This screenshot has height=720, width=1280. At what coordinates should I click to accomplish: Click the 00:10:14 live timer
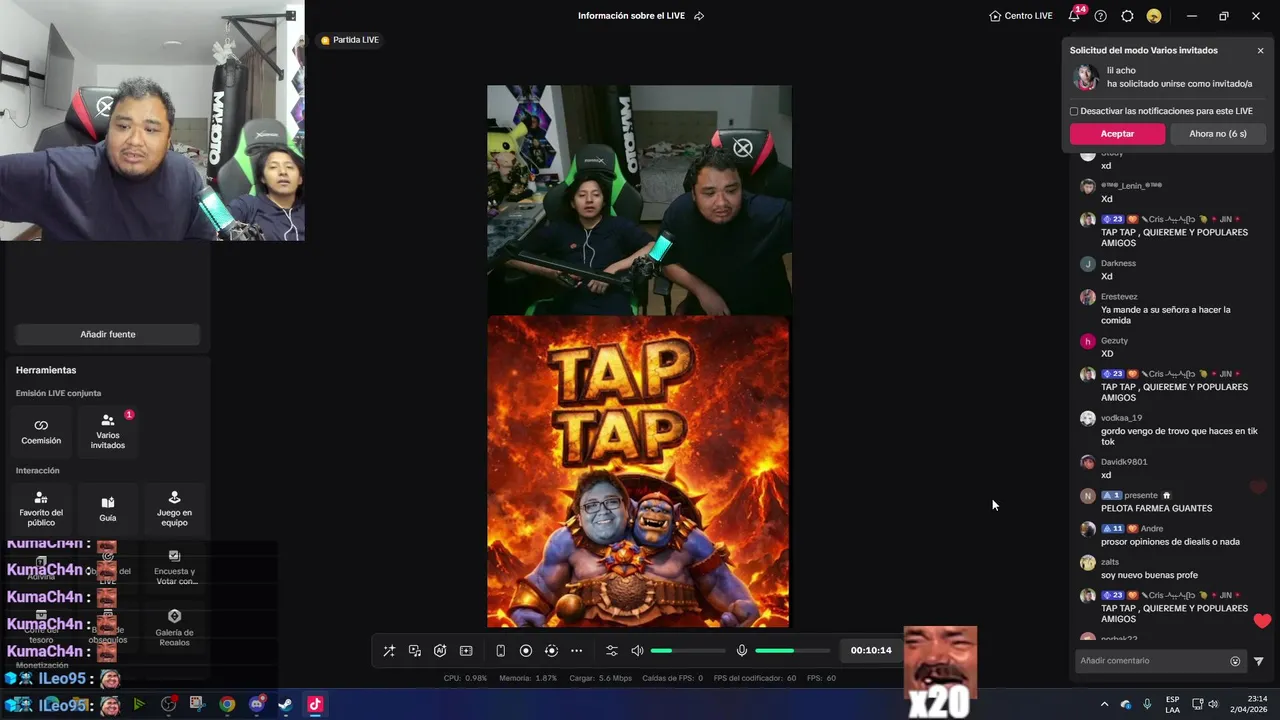871,651
